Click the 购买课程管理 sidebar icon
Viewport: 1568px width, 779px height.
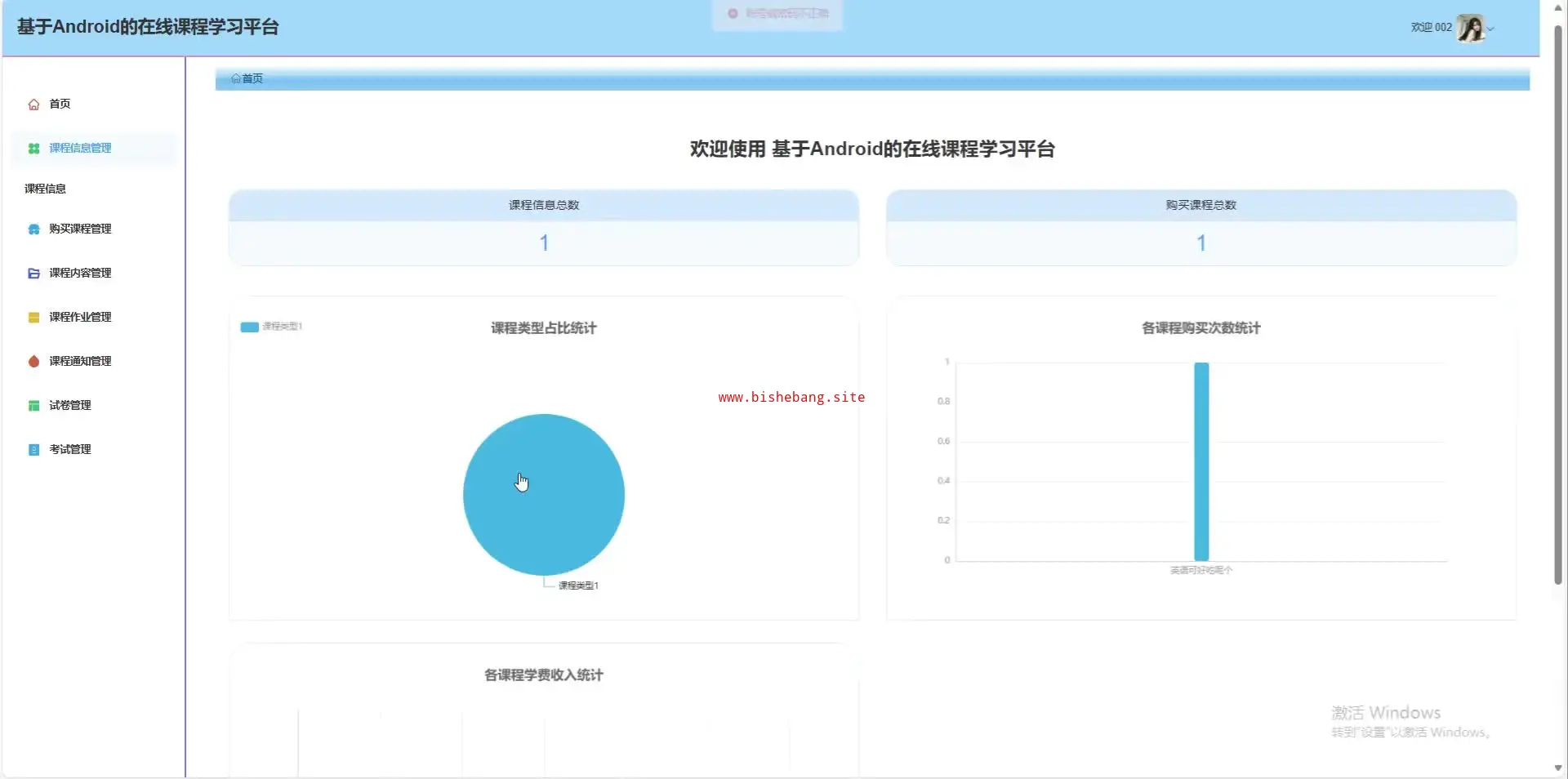[x=33, y=229]
